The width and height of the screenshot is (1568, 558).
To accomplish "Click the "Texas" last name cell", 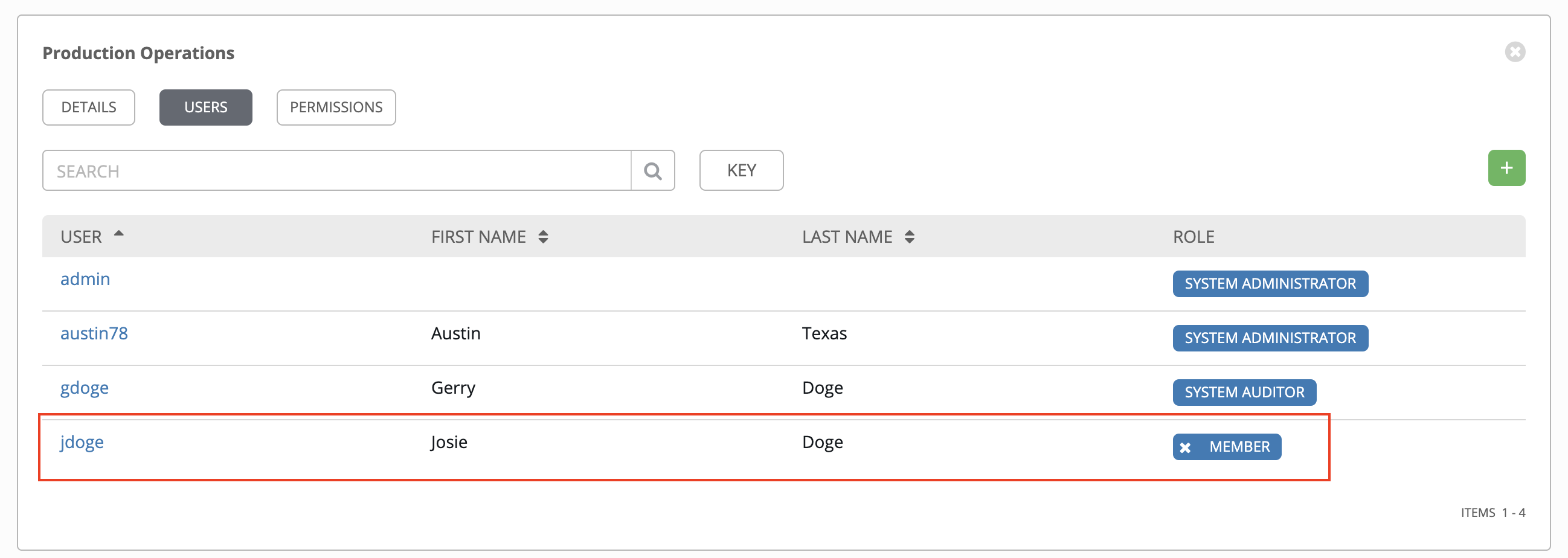I will pyautogui.click(x=824, y=333).
